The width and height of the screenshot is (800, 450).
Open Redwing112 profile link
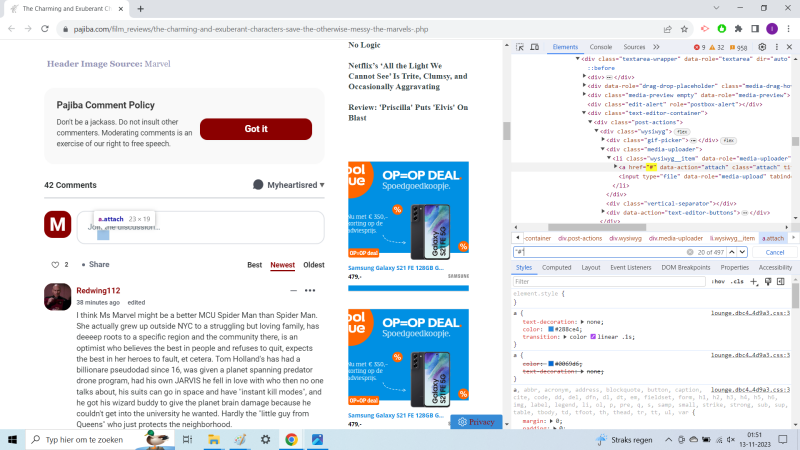[98, 290]
